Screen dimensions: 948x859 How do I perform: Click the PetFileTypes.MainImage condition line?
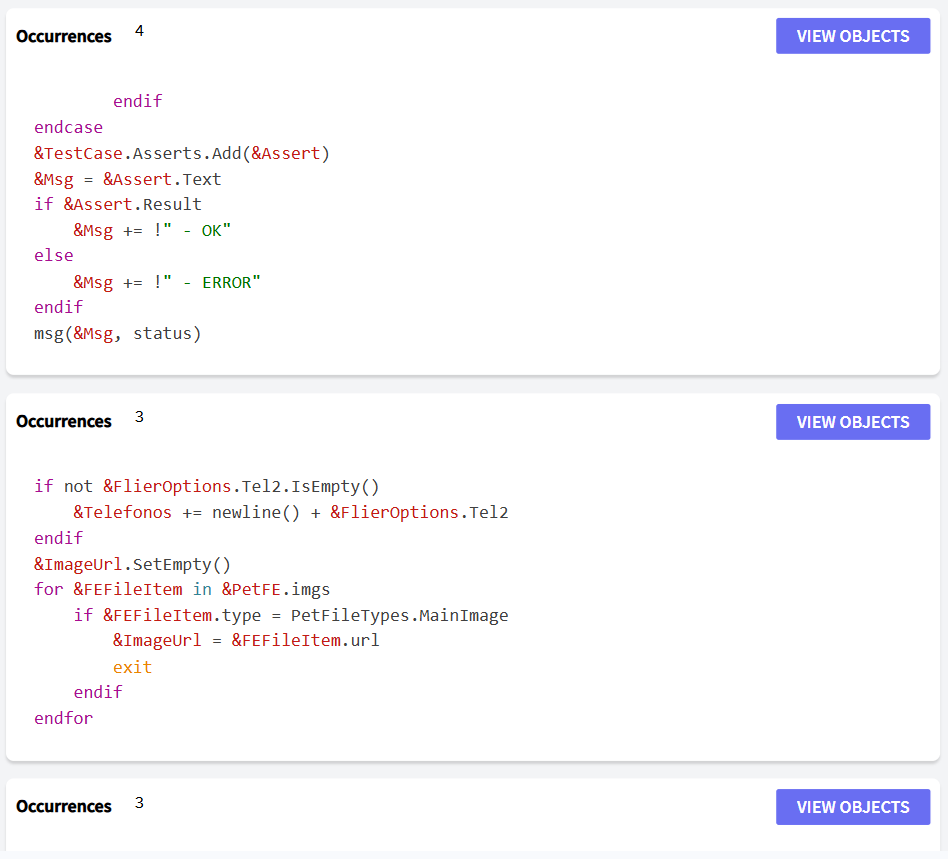291,615
